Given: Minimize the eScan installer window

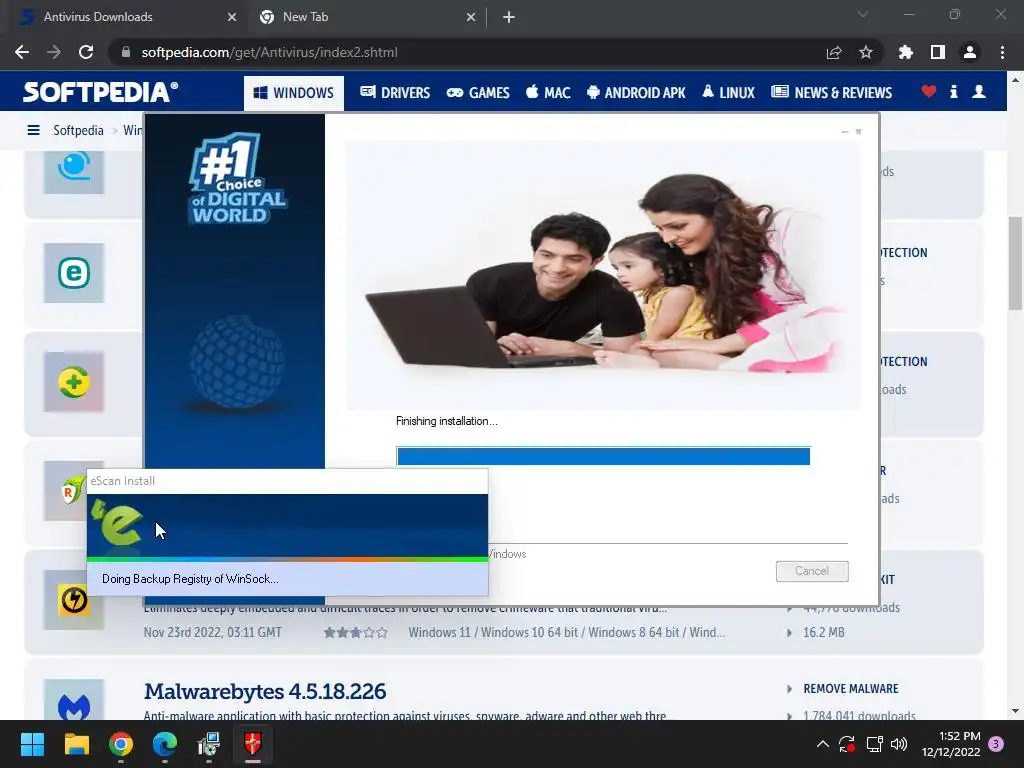Looking at the screenshot, I should pyautogui.click(x=844, y=131).
